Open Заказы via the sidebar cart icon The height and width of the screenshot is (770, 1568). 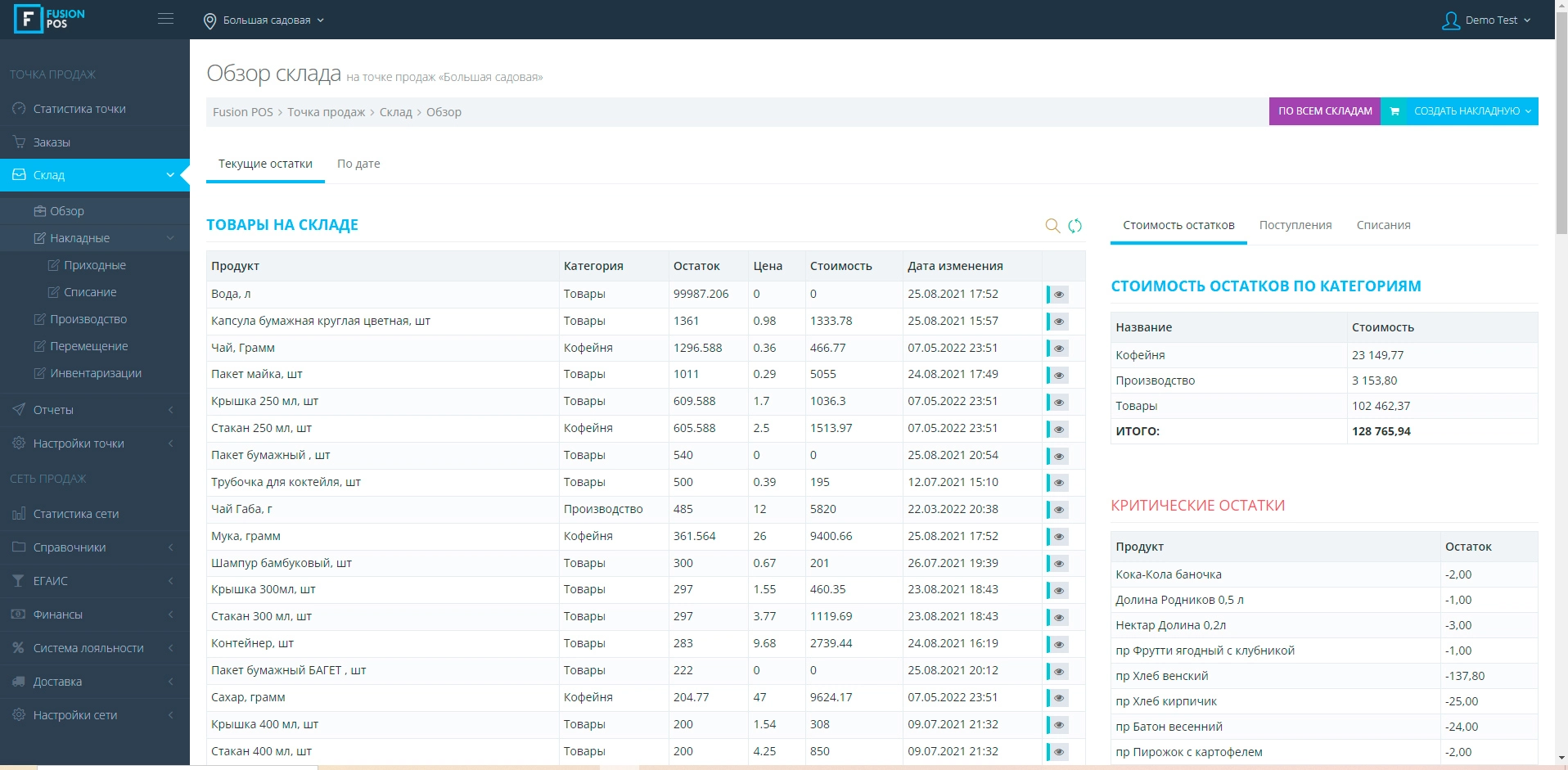point(19,142)
